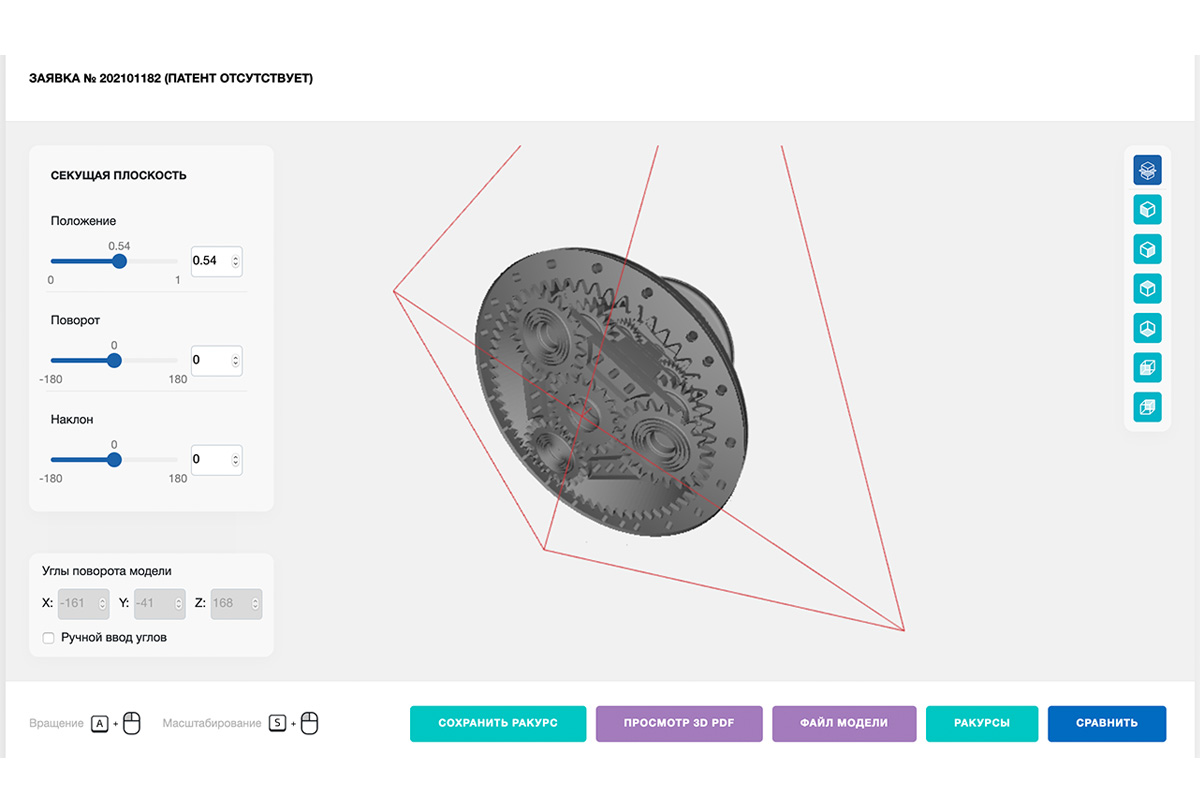The image size is (1200, 800).
Task: Click the X angle field showing -161
Action: coord(83,603)
